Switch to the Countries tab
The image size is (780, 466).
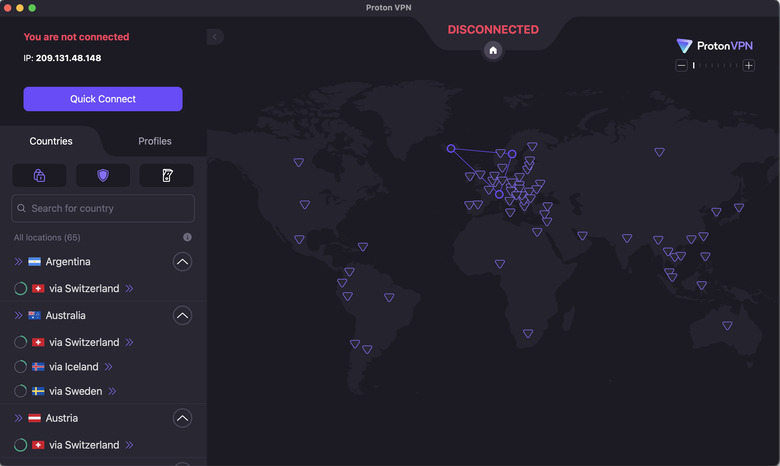tap(51, 141)
